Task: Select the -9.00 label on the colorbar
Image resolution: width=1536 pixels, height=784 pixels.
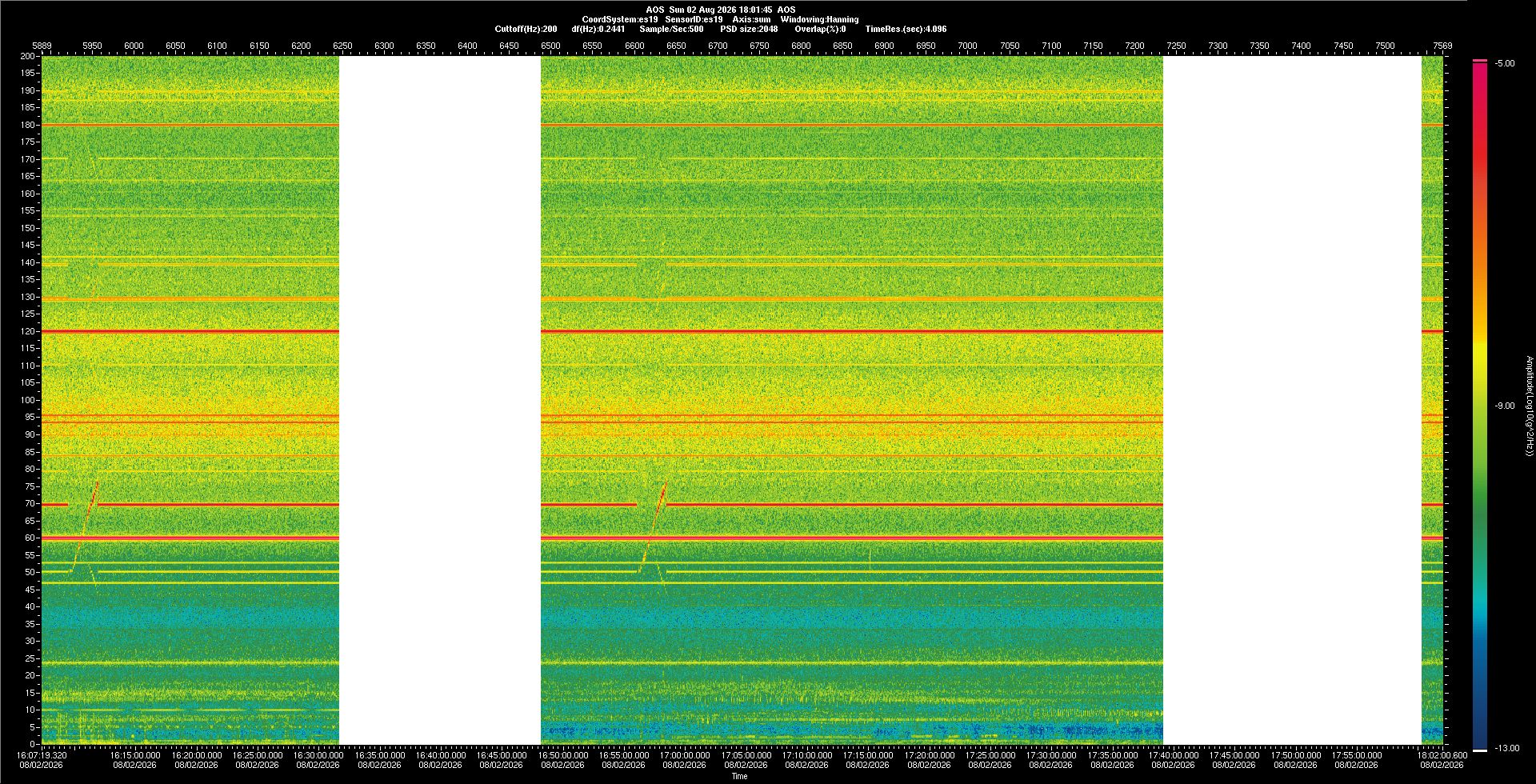Action: pyautogui.click(x=1504, y=406)
